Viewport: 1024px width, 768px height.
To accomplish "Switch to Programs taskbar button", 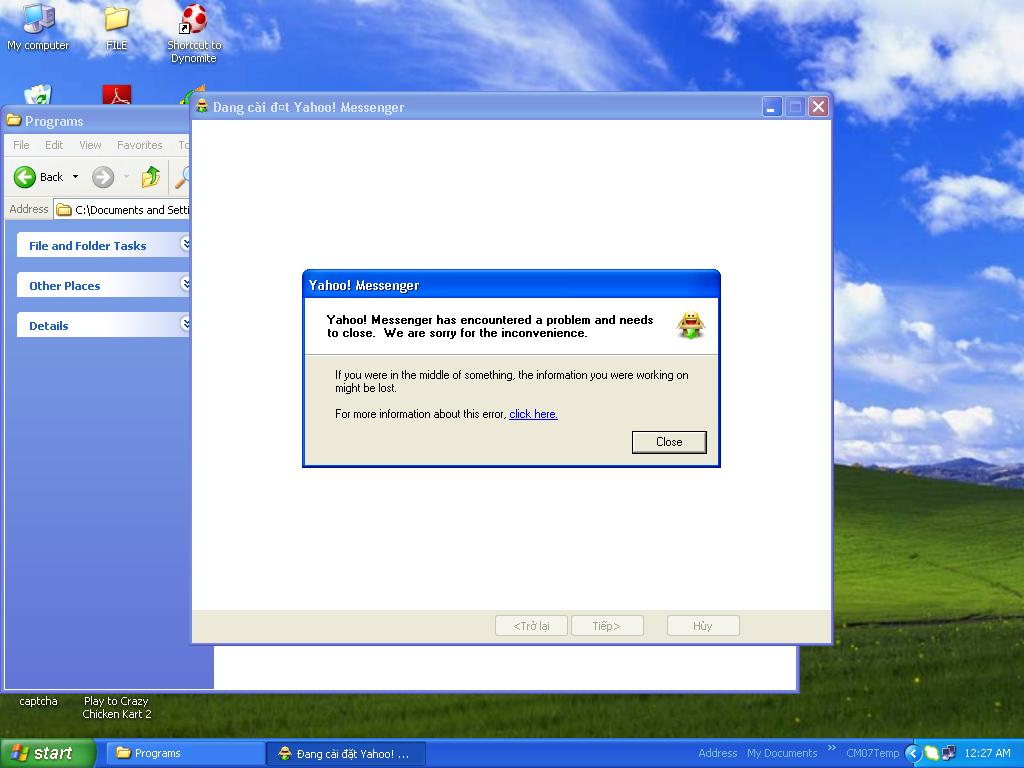I will [185, 753].
